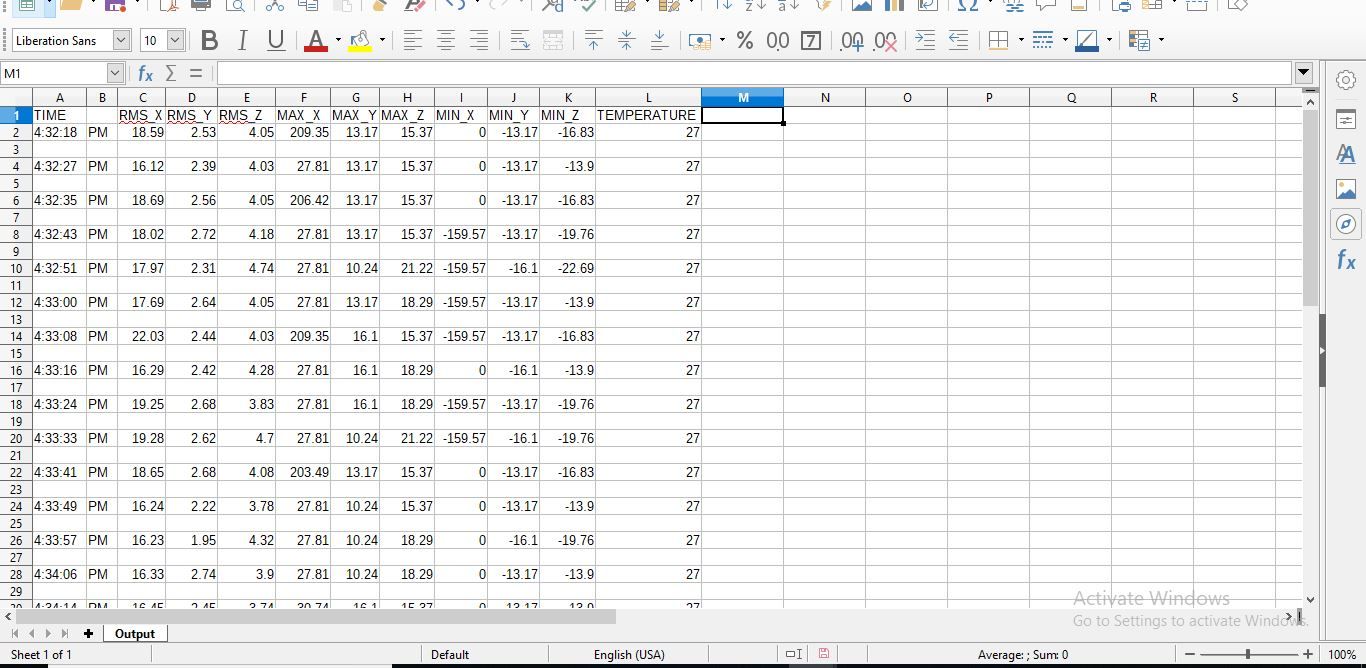The height and width of the screenshot is (668, 1366).
Task: Open the Gallery sidebar deck
Action: 1346,189
